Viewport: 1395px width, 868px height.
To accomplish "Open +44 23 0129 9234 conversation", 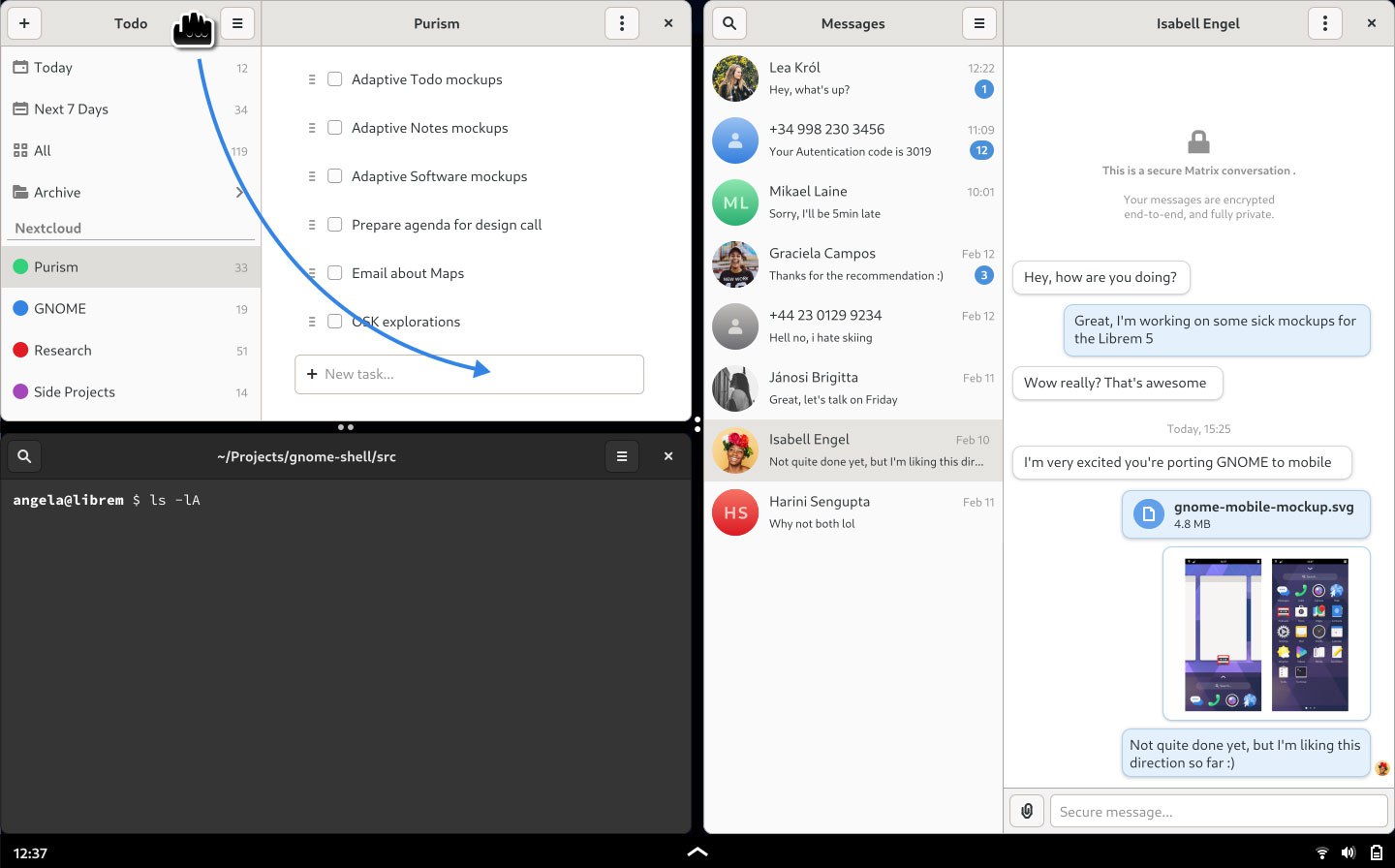I will click(x=853, y=326).
